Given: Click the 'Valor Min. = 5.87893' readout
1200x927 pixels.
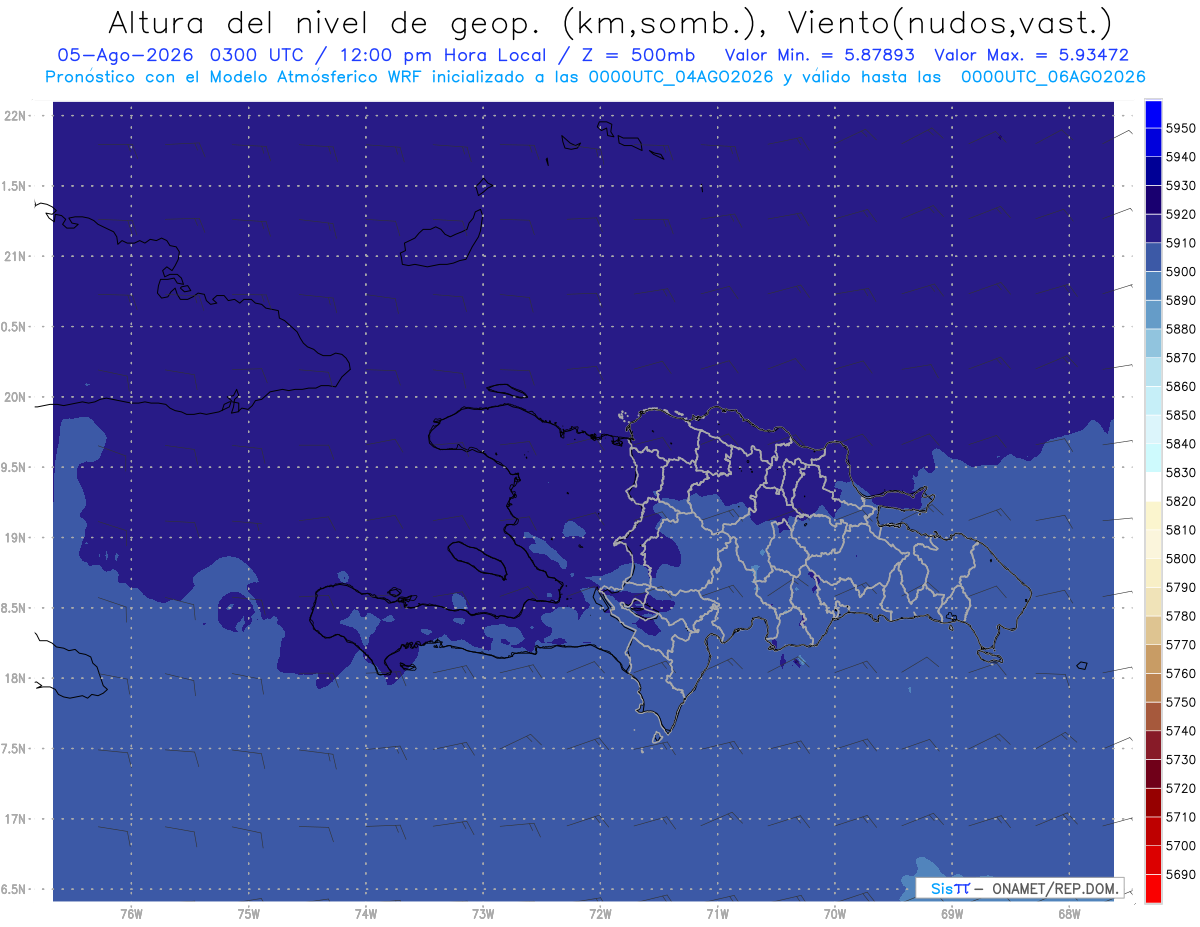Looking at the screenshot, I should (820, 55).
